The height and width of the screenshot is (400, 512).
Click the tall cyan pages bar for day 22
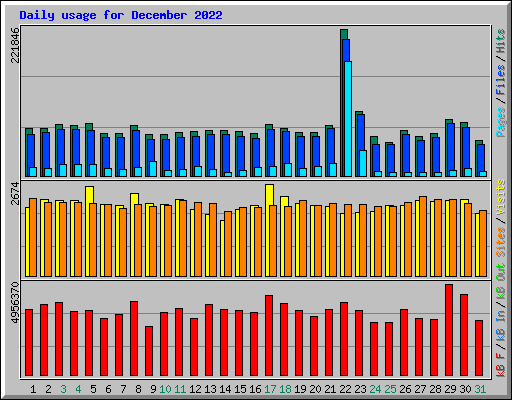(x=348, y=119)
